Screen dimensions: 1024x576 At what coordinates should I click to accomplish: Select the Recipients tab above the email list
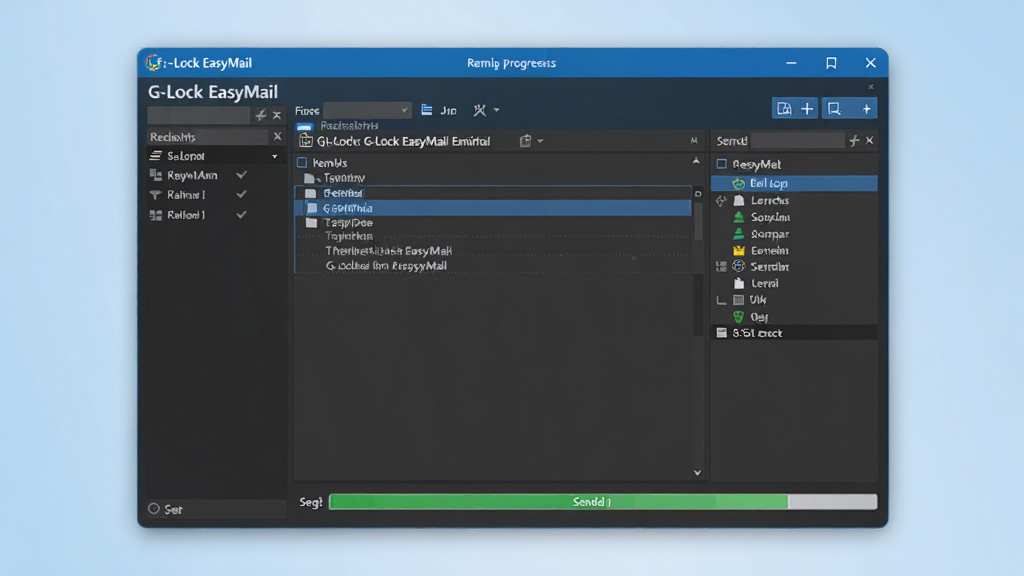(349, 125)
